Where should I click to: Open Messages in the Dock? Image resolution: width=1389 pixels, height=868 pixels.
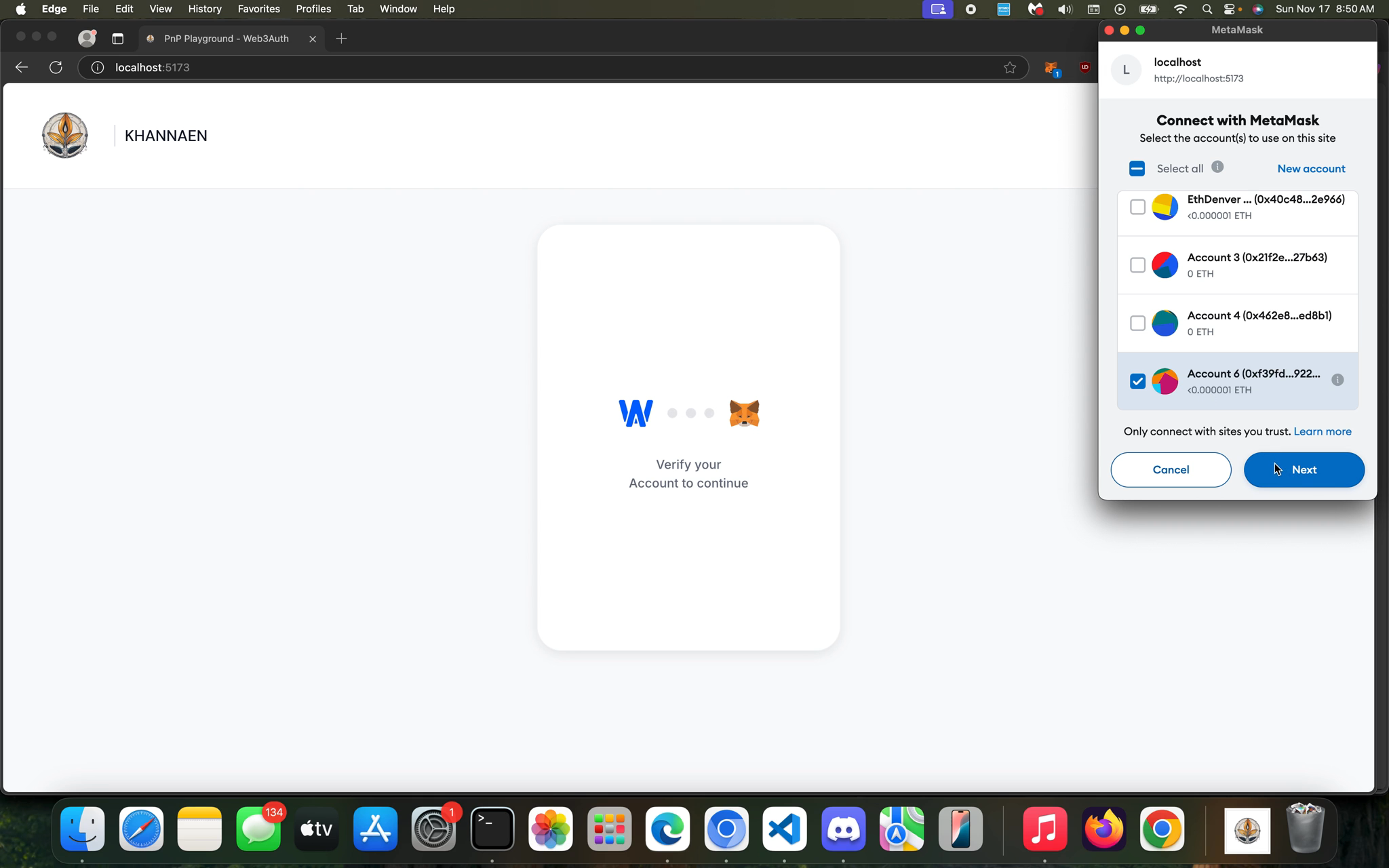(x=258, y=829)
